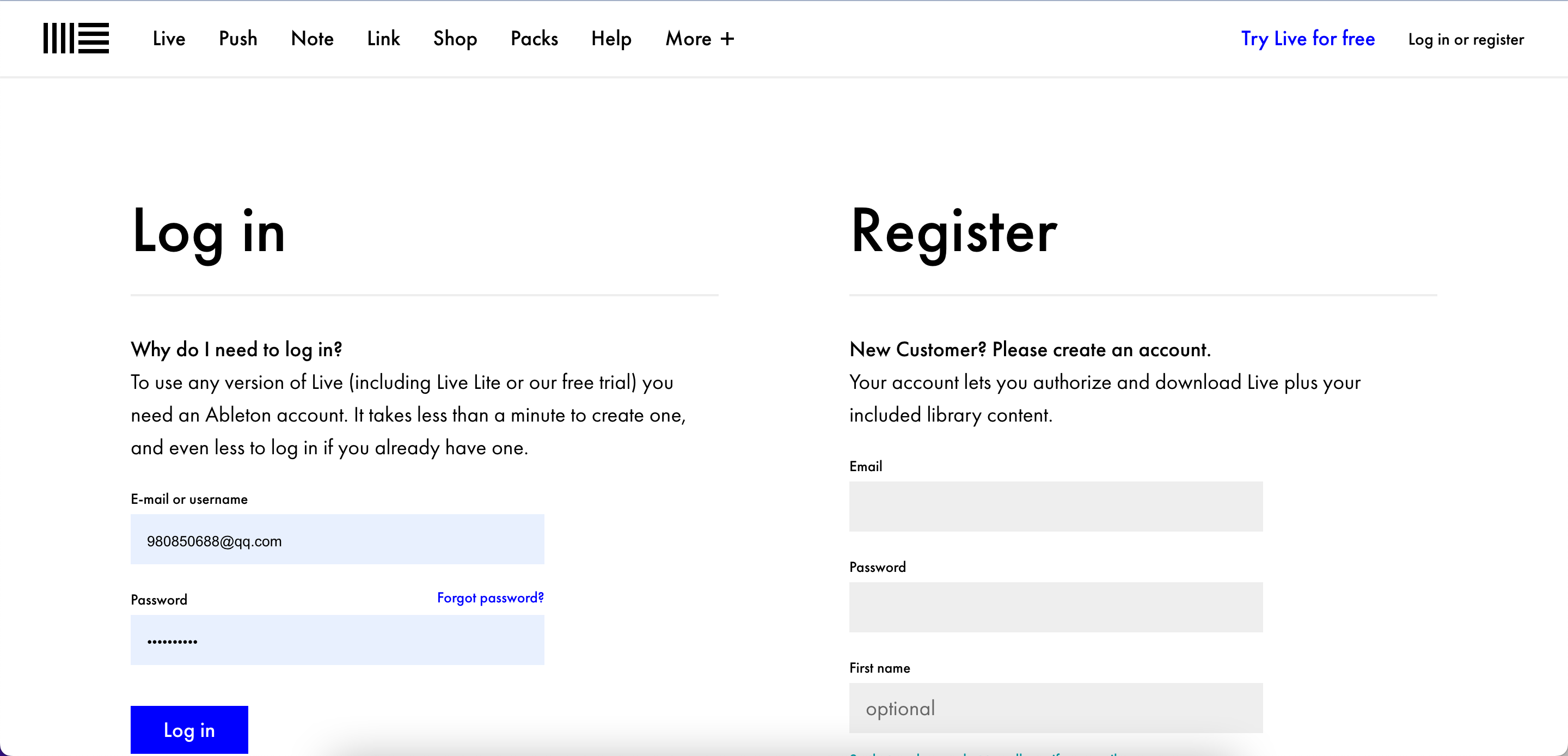Image resolution: width=1568 pixels, height=756 pixels.
Task: Click the Ableton logo icon
Action: pos(76,38)
